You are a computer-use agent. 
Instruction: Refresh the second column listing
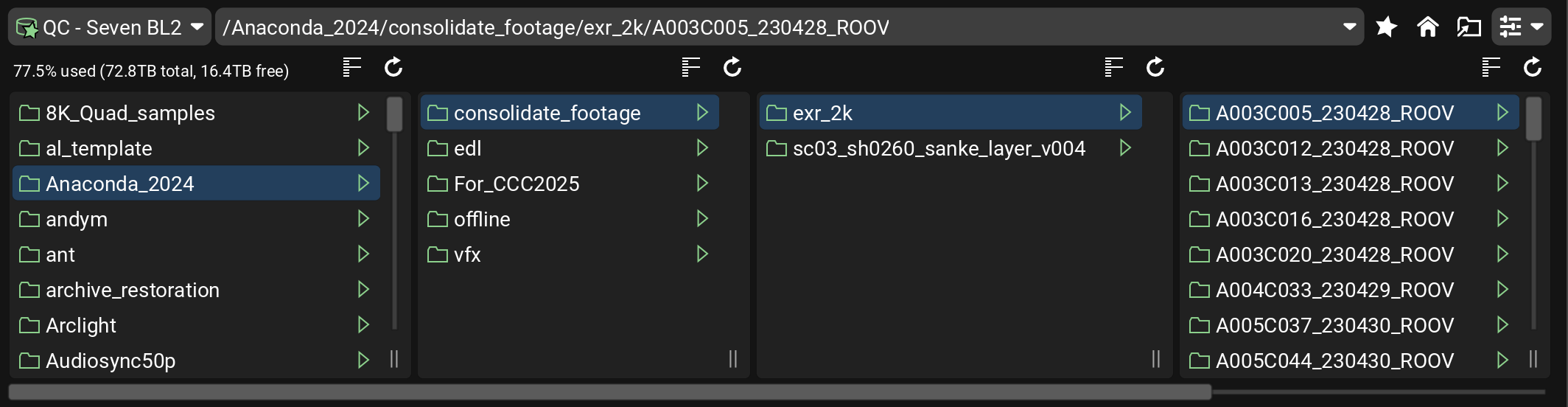point(732,68)
